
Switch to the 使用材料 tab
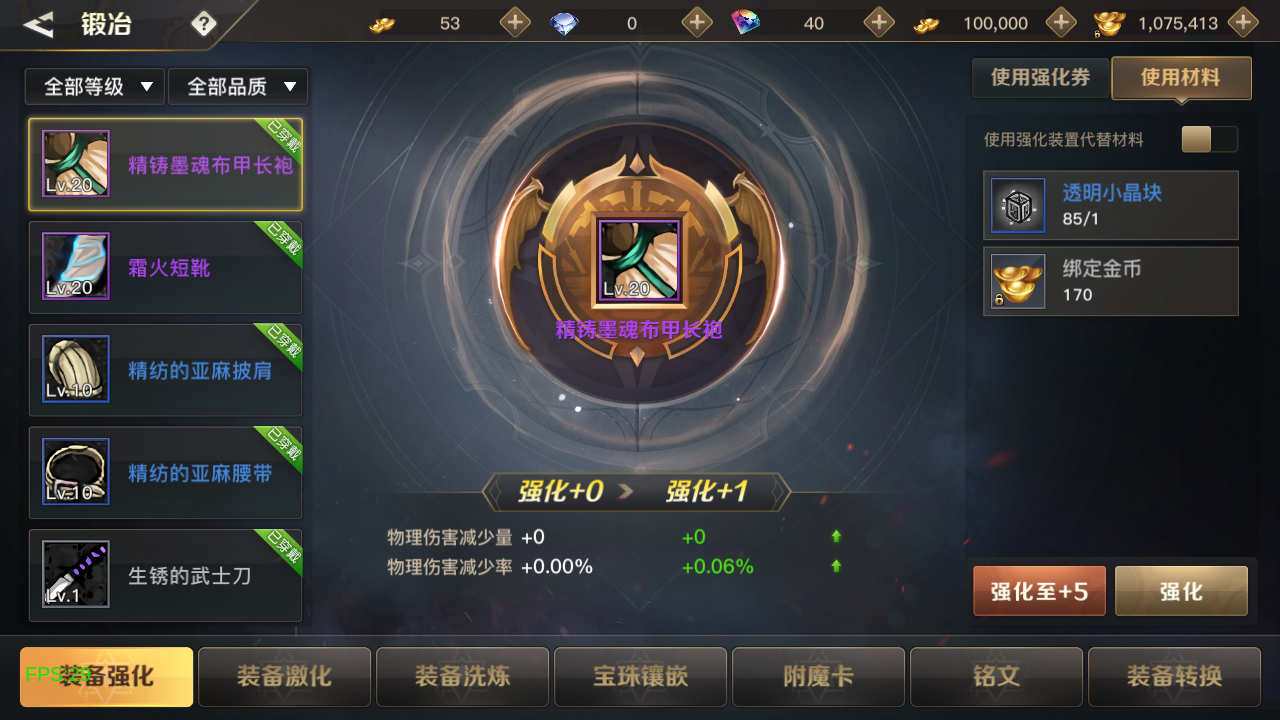(x=1181, y=78)
